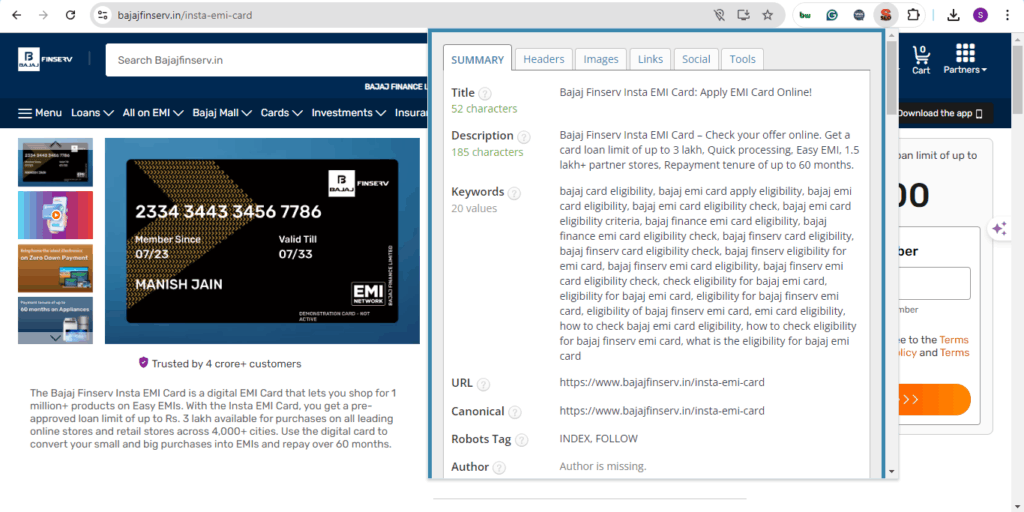Viewport: 1024px width, 512px height.
Task: Open the active SEO Meta extension icon
Action: tap(886, 15)
